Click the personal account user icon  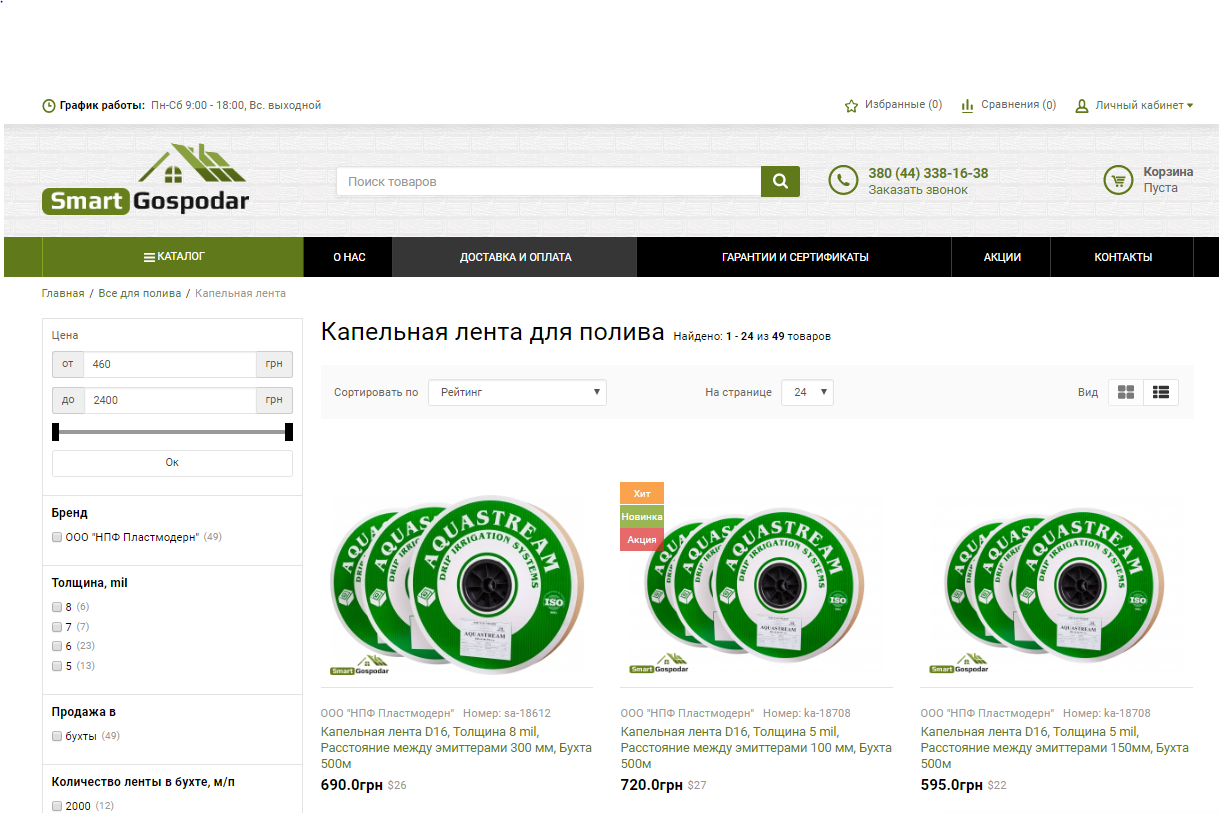1081,105
